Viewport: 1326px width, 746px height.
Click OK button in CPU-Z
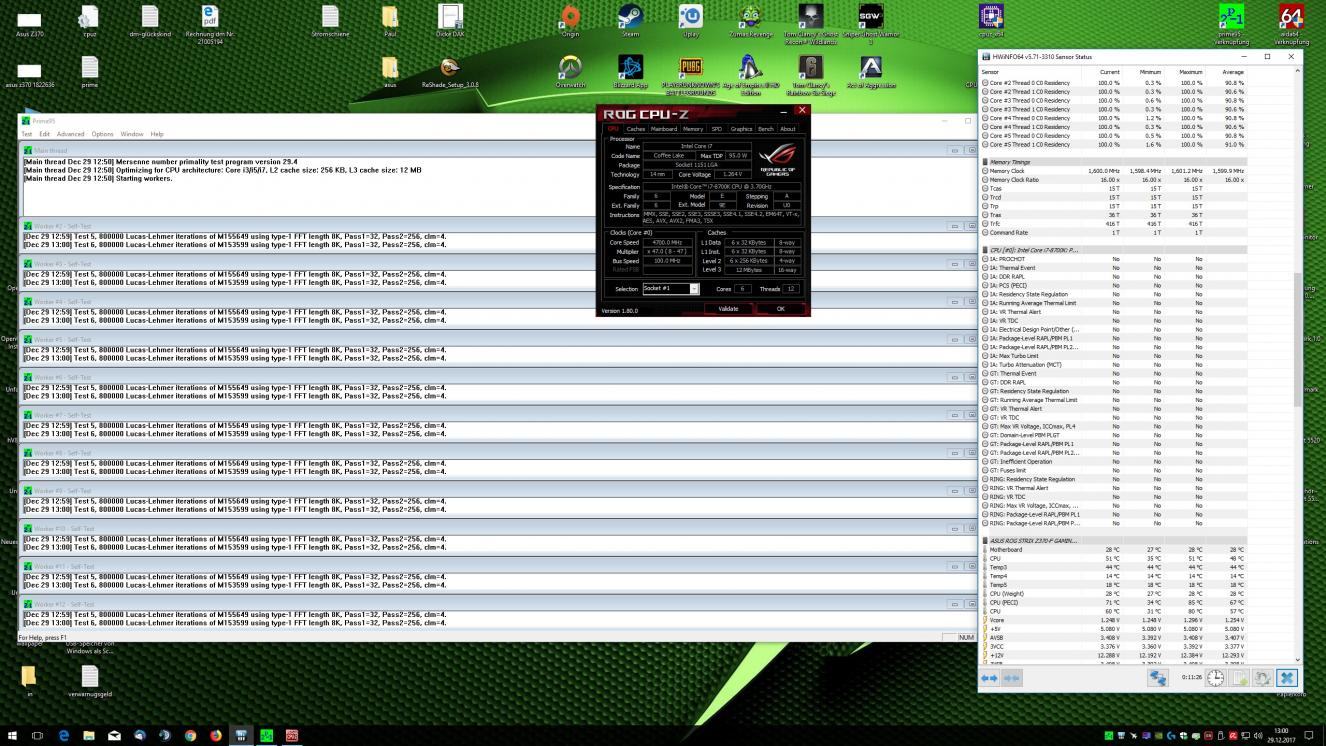pyautogui.click(x=781, y=309)
